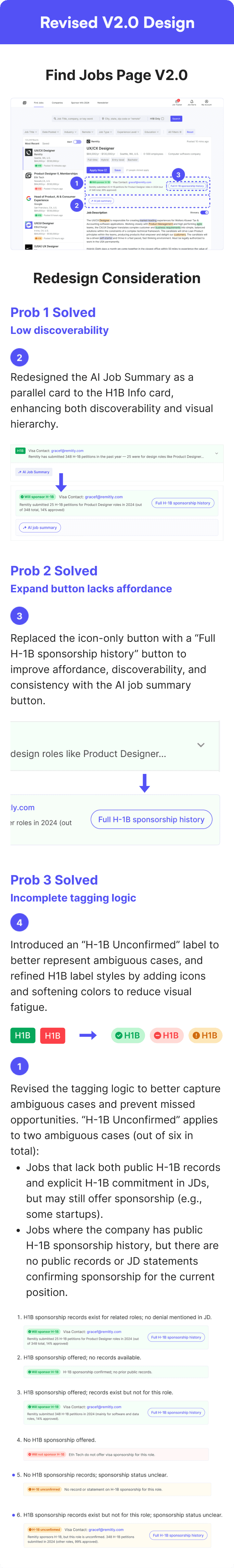Click the Find Jobs screenshot thumbnail

pos(117,173)
